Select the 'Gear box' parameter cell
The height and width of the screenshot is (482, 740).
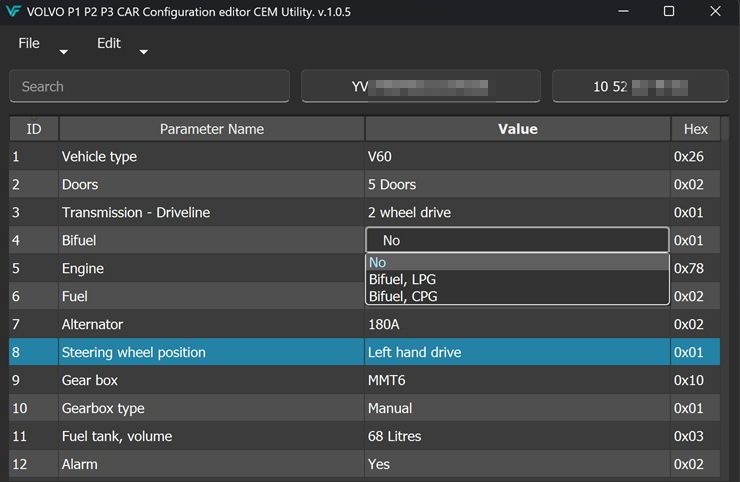[x=211, y=380]
